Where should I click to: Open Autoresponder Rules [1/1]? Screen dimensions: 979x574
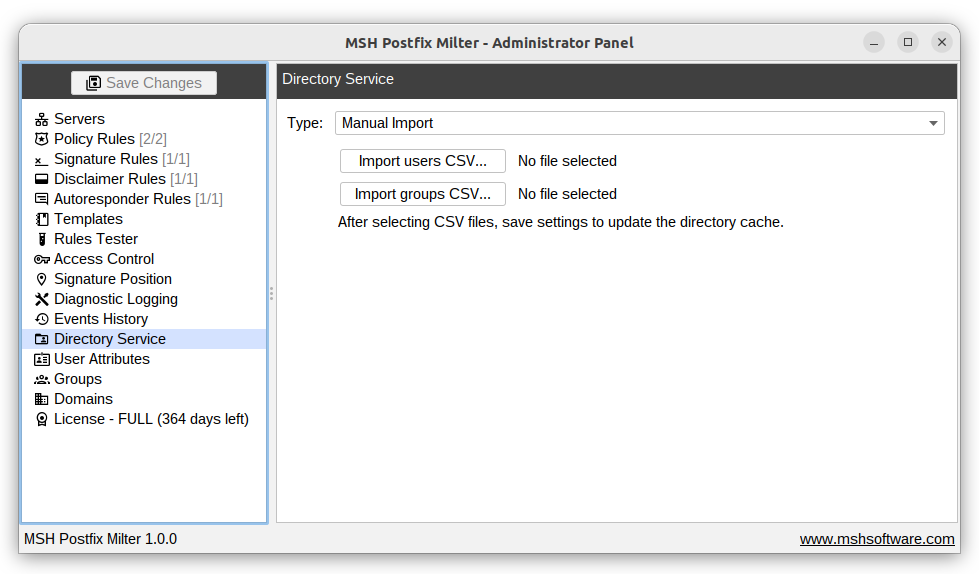[138, 199]
